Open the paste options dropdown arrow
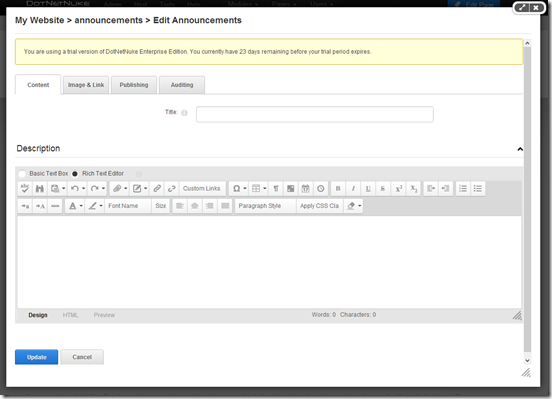This screenshot has width=552, height=399. click(63, 188)
